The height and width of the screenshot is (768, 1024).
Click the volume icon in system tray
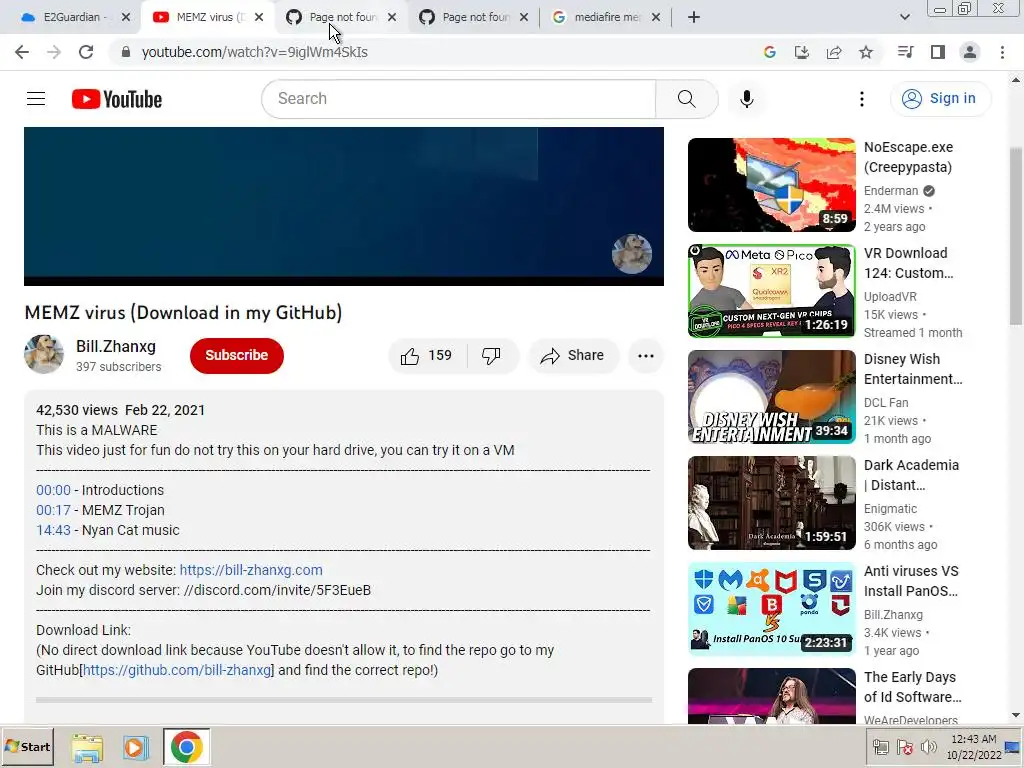coord(929,747)
